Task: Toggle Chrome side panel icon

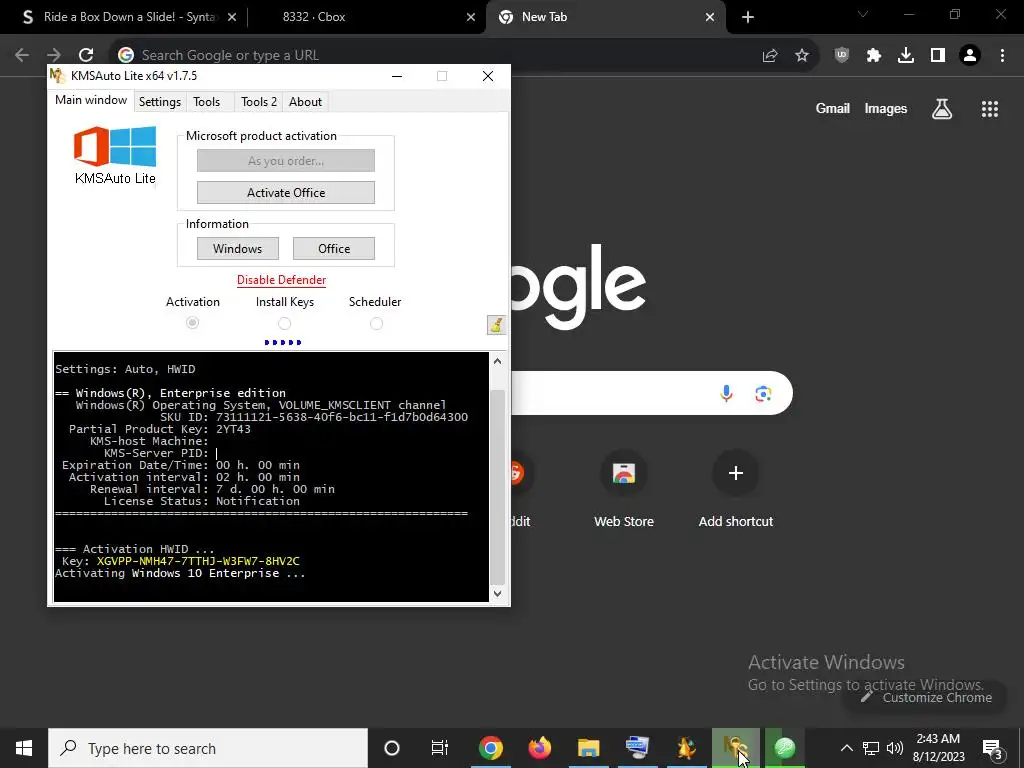Action: tap(938, 56)
